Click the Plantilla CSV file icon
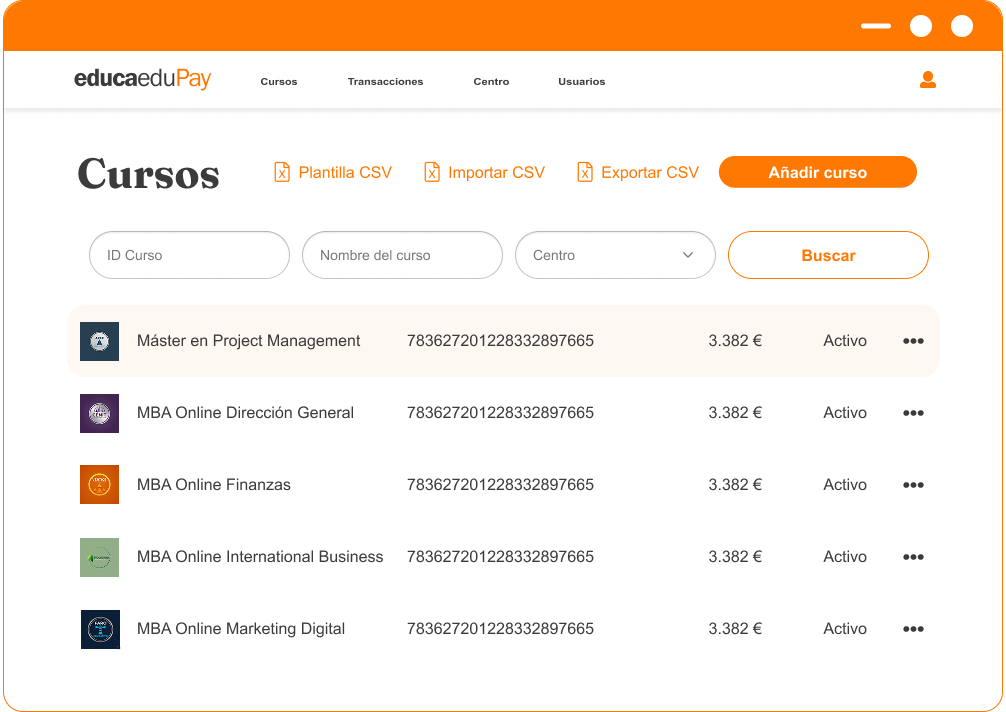The width and height of the screenshot is (1006, 712). tap(282, 172)
